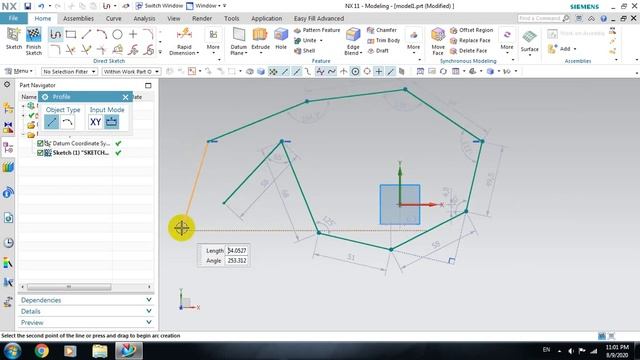This screenshot has height=360, width=640.
Task: Select Line object type in Profile dialog
Action: 51,122
